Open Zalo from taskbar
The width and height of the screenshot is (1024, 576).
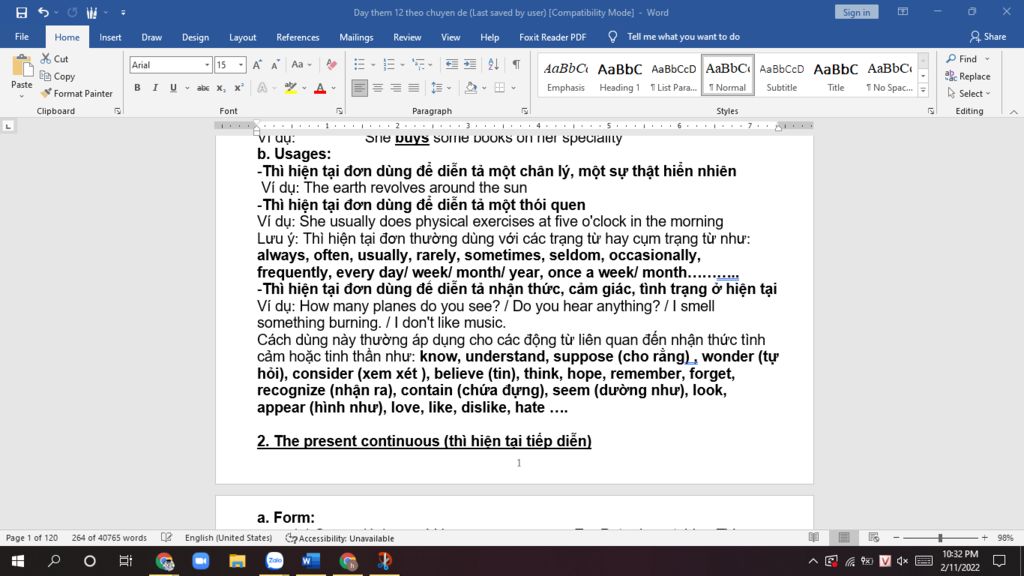pos(274,561)
